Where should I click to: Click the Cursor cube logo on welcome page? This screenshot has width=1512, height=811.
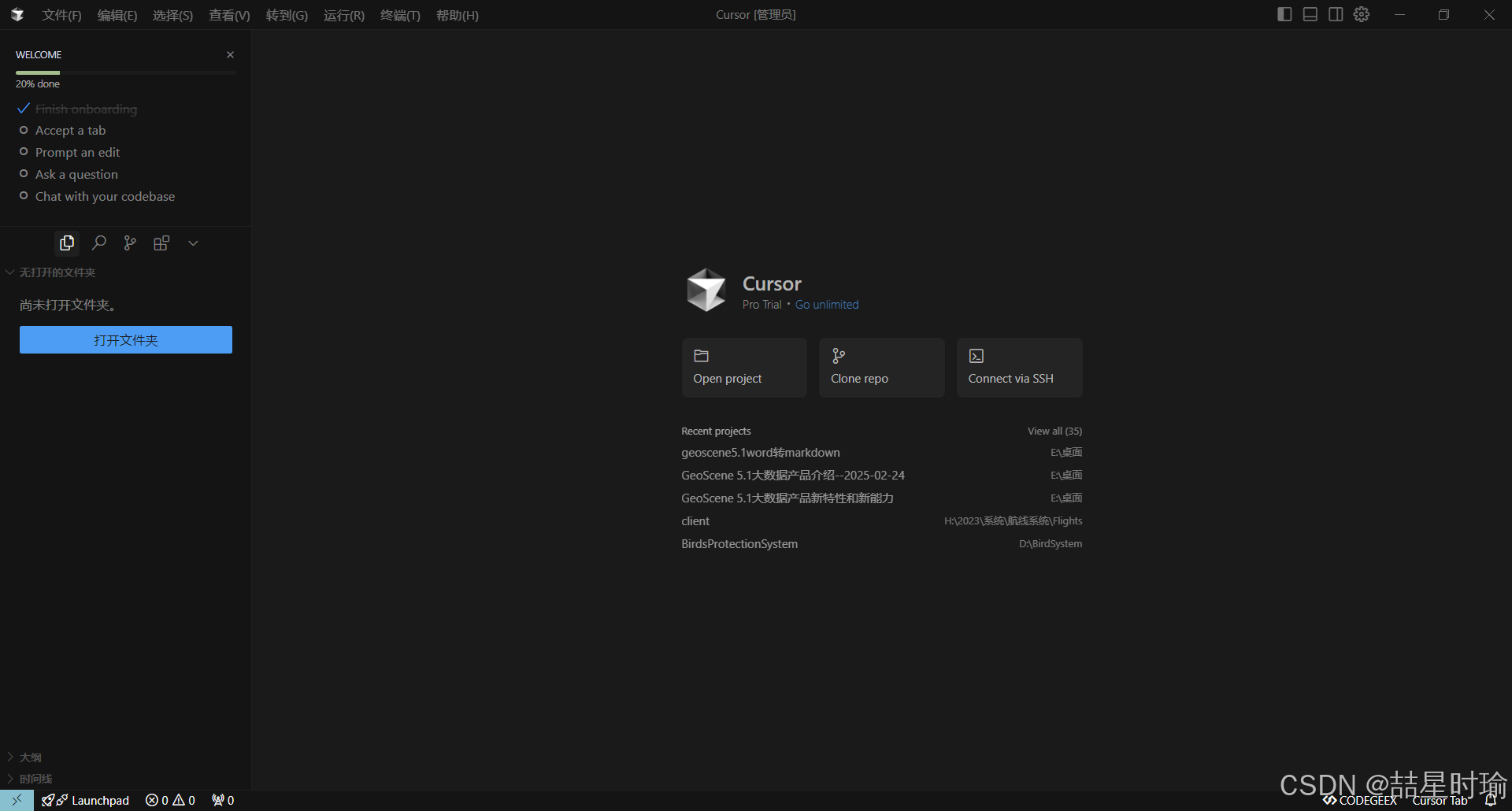(706, 290)
